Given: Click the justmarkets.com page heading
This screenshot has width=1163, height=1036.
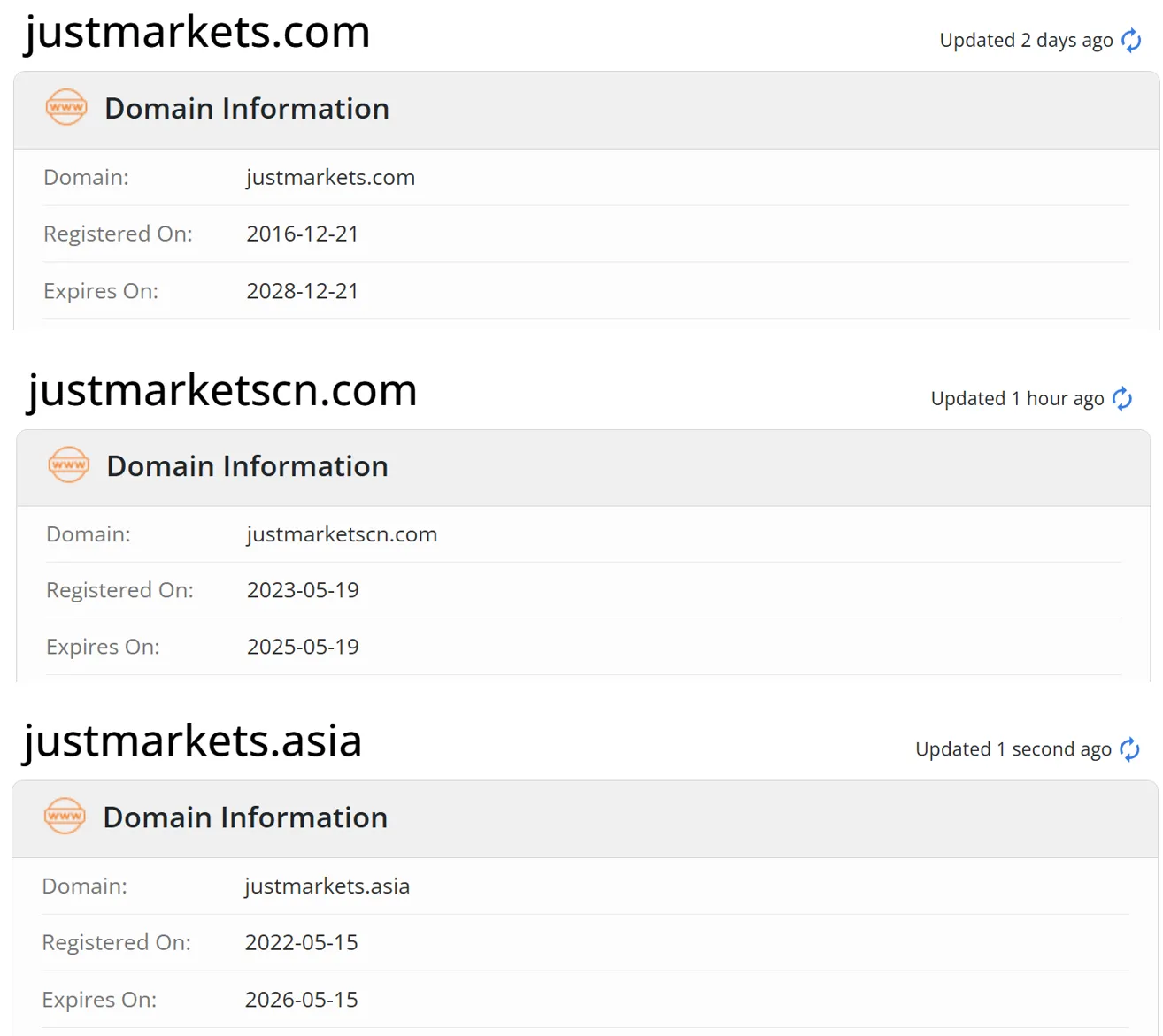Looking at the screenshot, I should click(x=197, y=33).
